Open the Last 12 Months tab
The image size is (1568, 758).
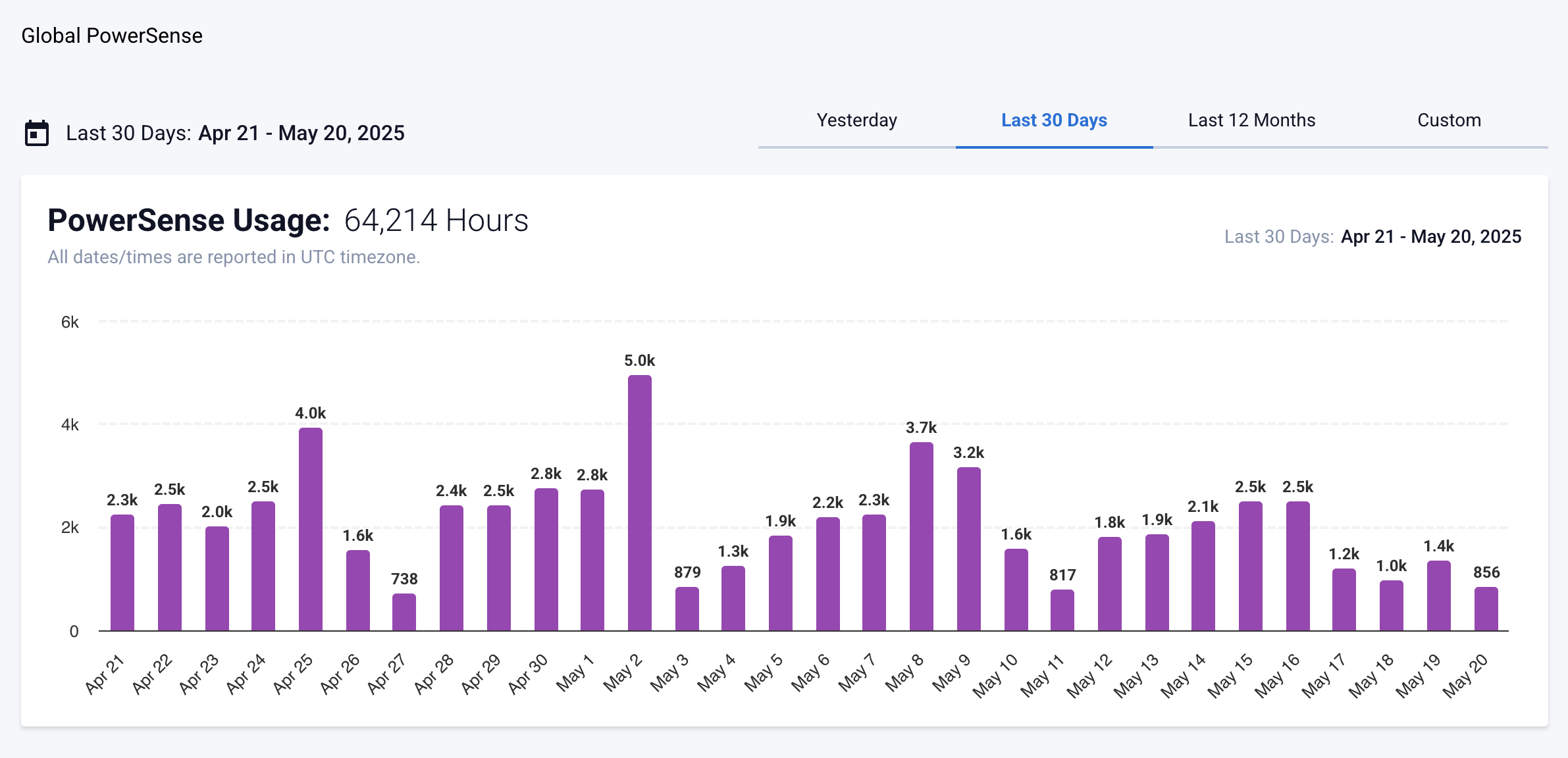pyautogui.click(x=1251, y=120)
